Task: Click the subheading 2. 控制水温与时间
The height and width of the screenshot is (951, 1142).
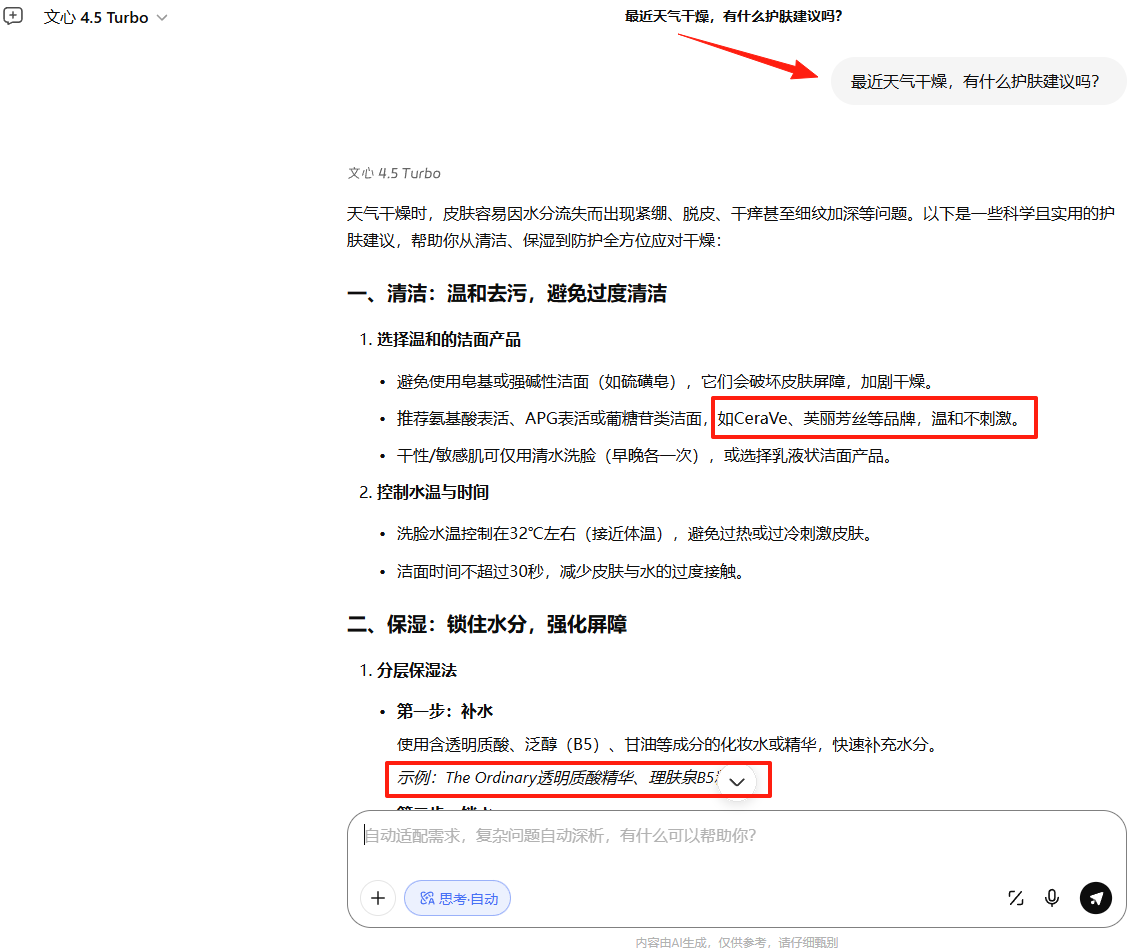Action: 424,492
